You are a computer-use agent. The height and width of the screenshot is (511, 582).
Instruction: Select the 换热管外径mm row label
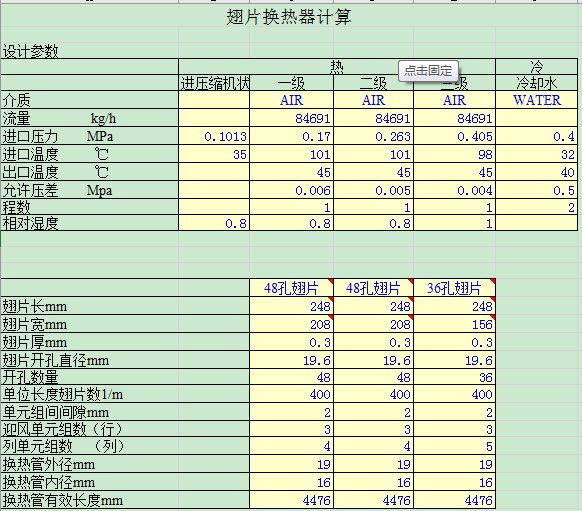(125, 464)
